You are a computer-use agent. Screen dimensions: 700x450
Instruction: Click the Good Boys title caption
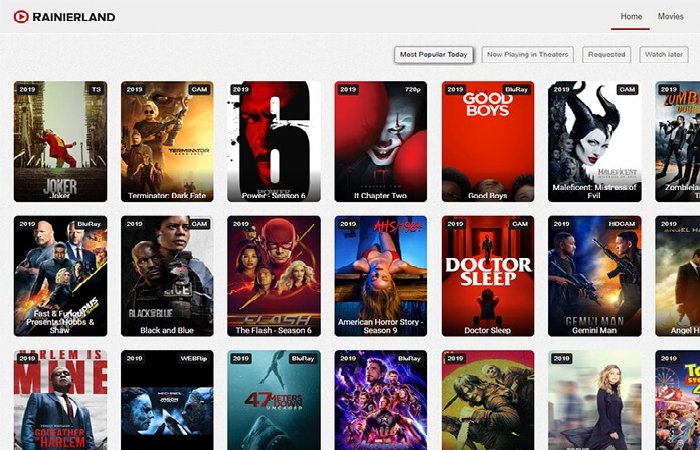coord(488,196)
